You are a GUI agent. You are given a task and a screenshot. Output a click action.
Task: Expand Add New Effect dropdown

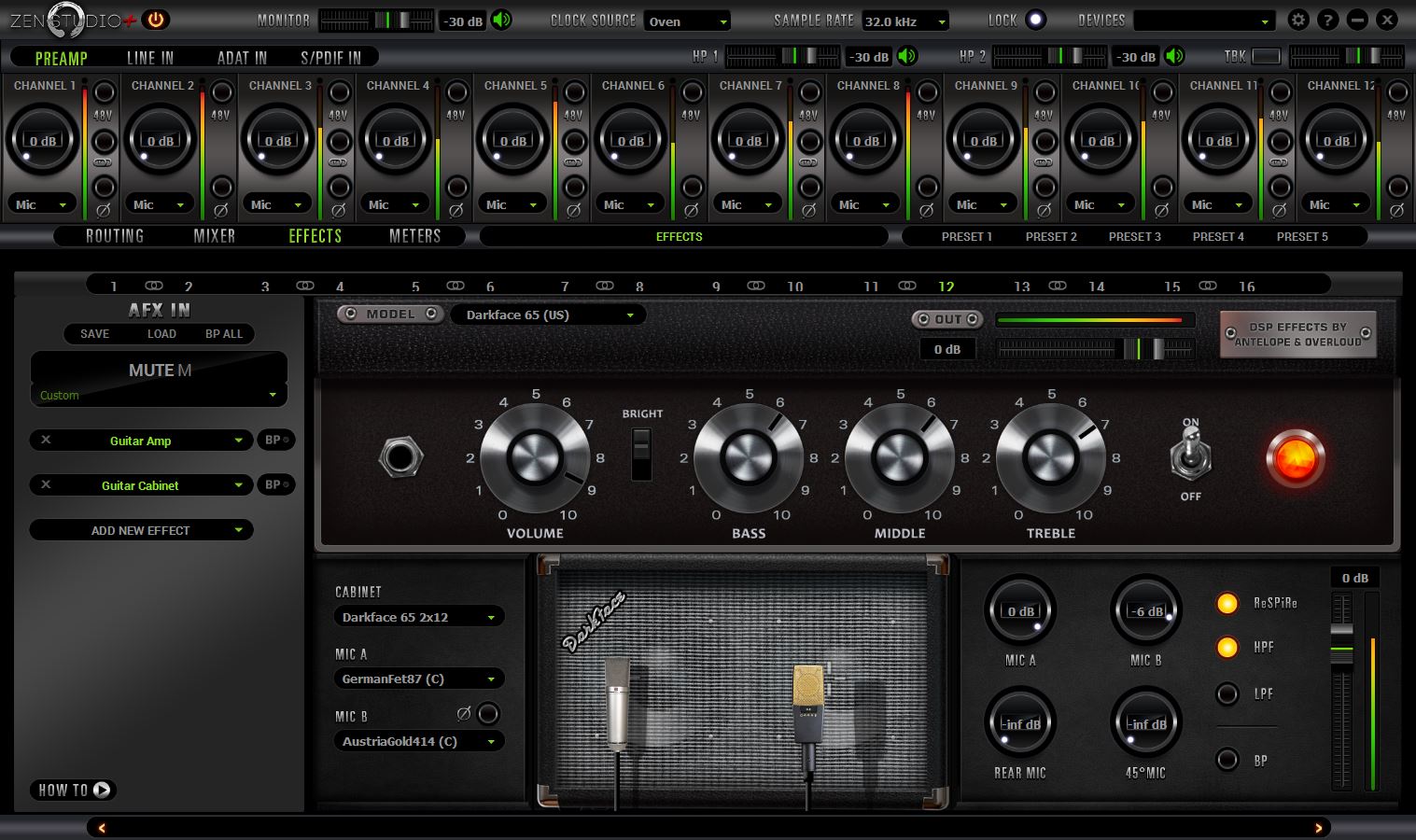(x=141, y=530)
